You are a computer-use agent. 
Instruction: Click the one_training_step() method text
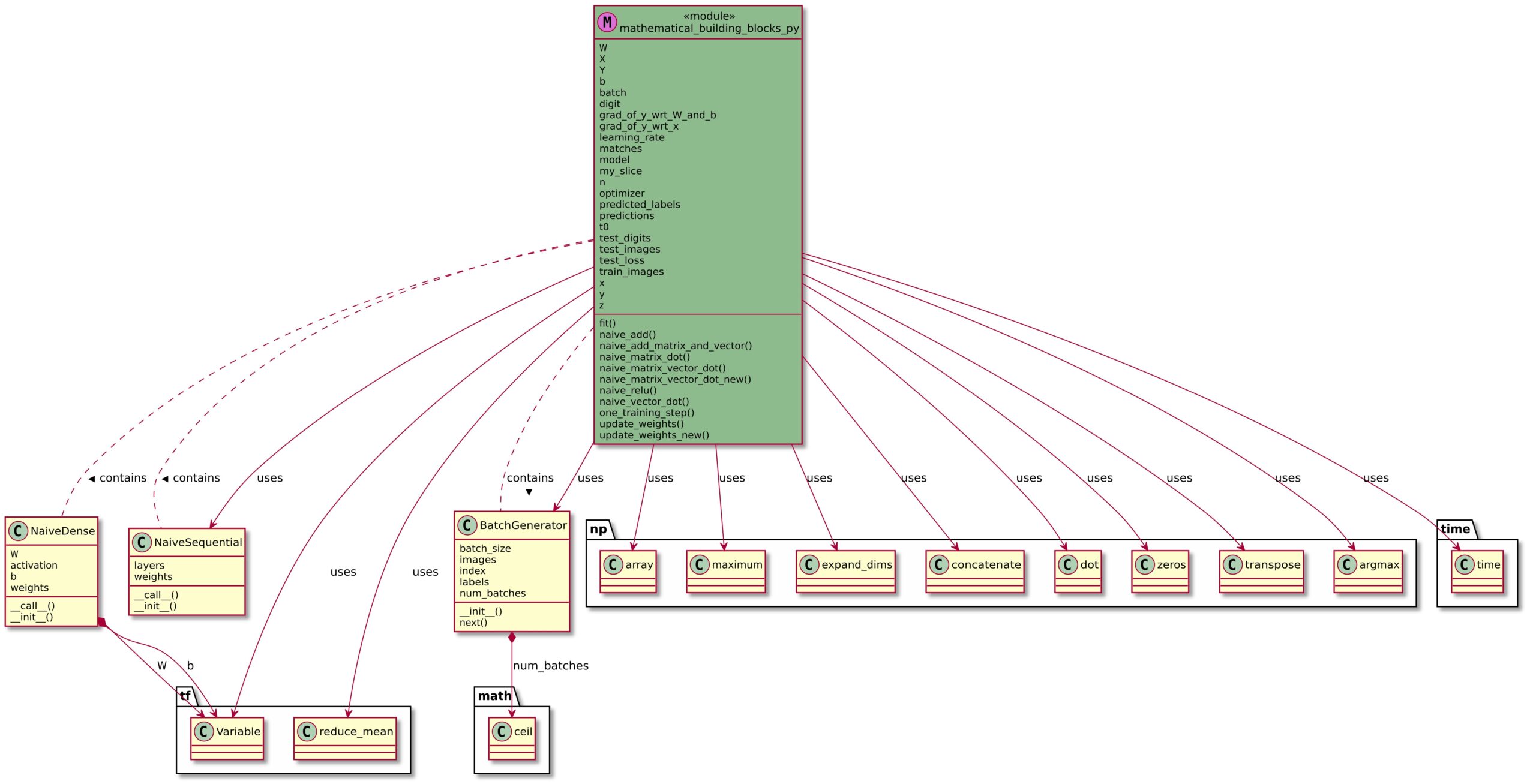(x=647, y=413)
